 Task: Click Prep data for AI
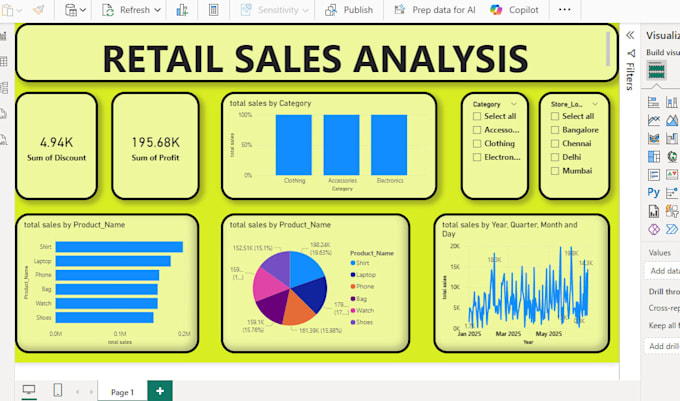[435, 10]
